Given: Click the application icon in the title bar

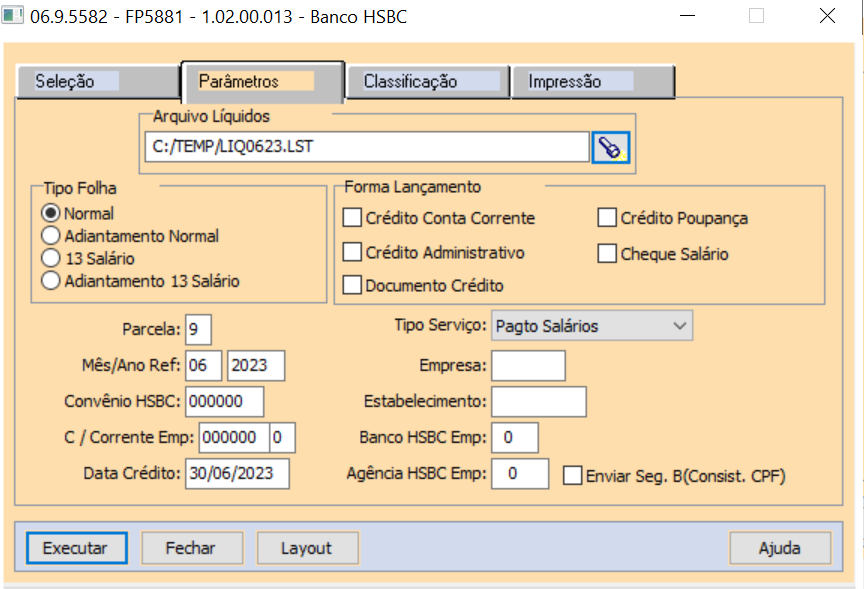Looking at the screenshot, I should point(12,15).
